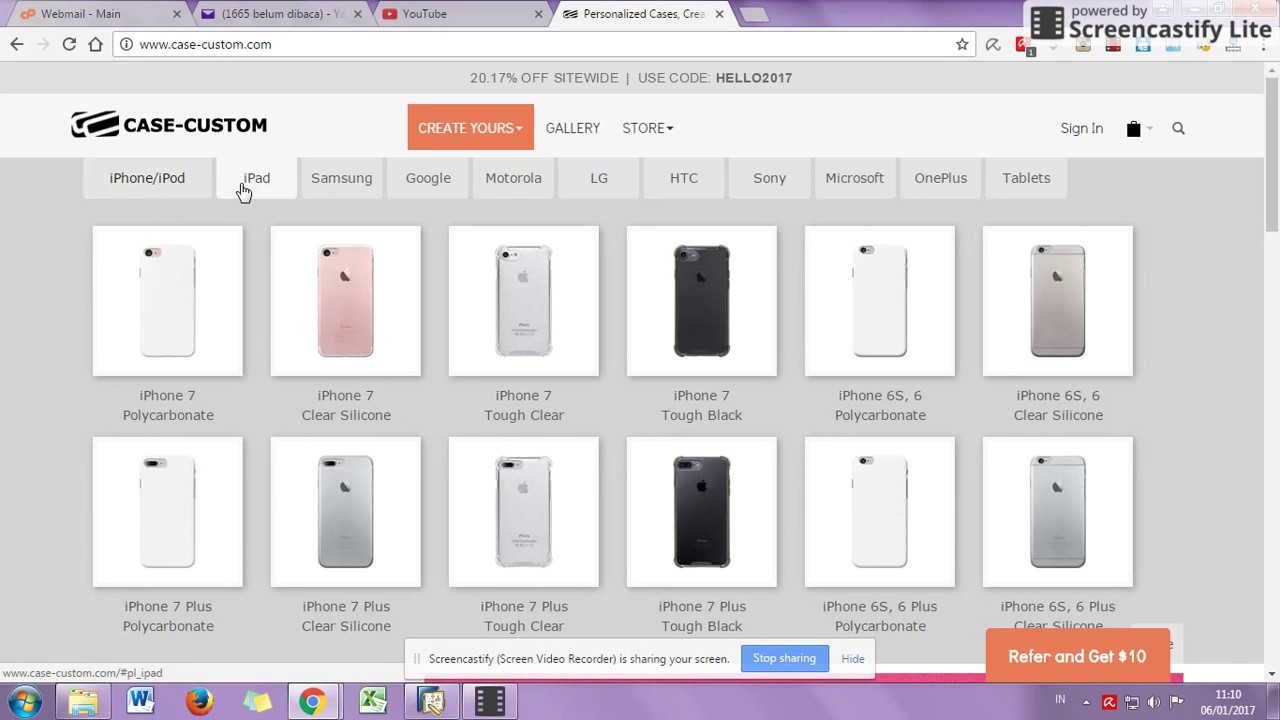Select the OnePlus category tab

tap(940, 178)
